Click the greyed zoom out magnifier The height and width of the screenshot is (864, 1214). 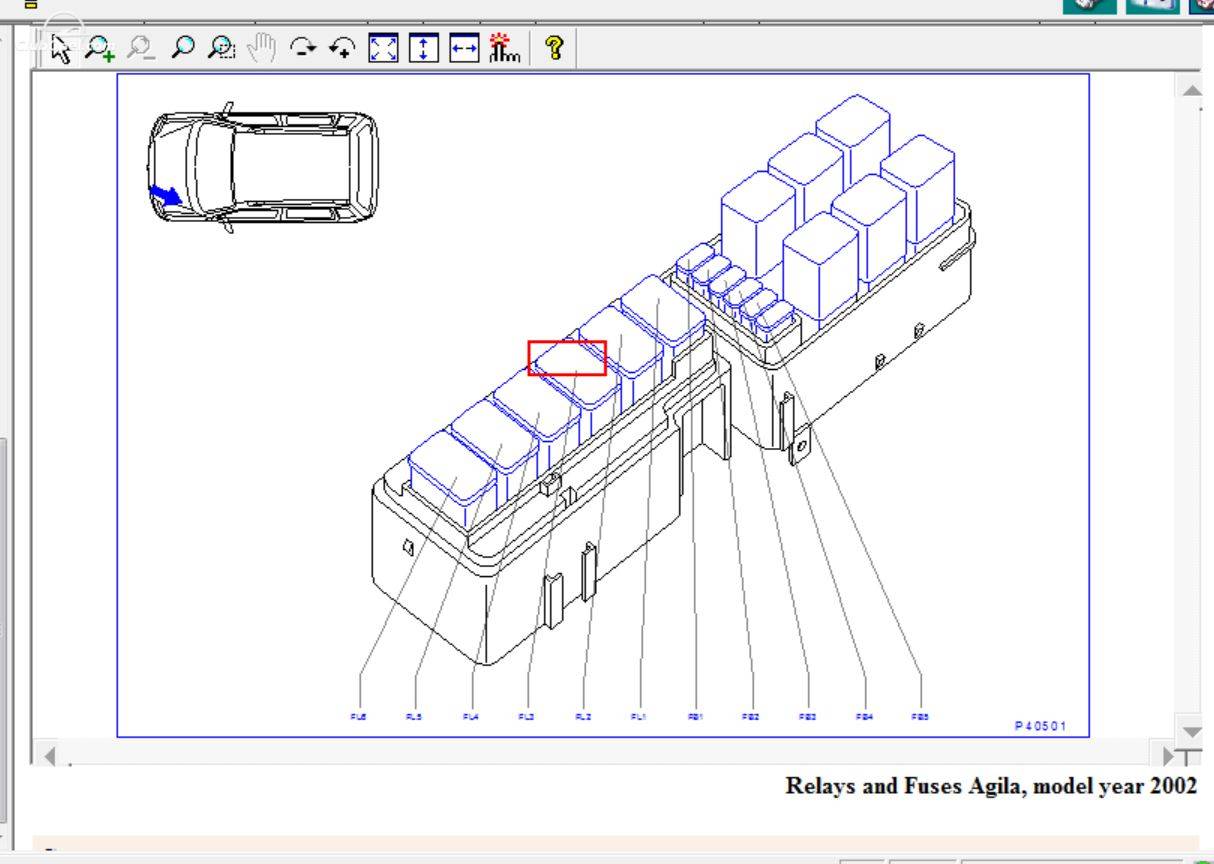coord(142,48)
